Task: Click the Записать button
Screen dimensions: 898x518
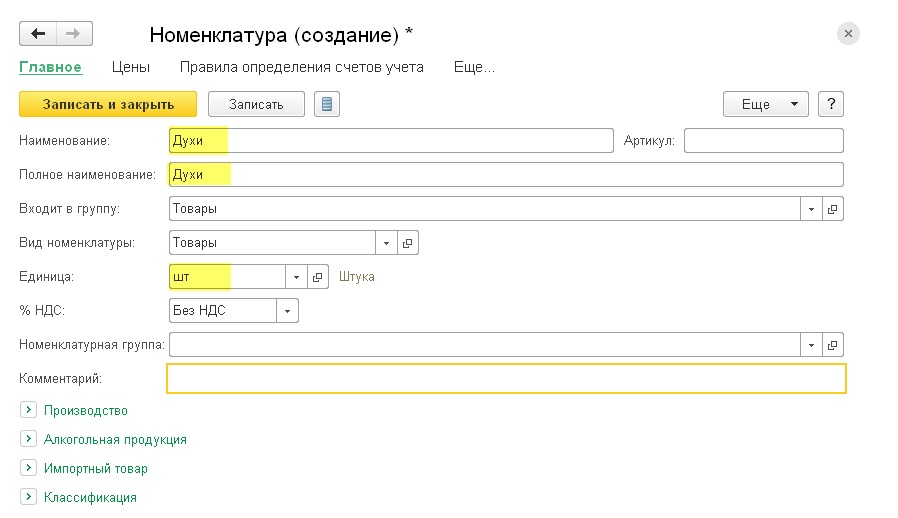Action: (x=256, y=104)
